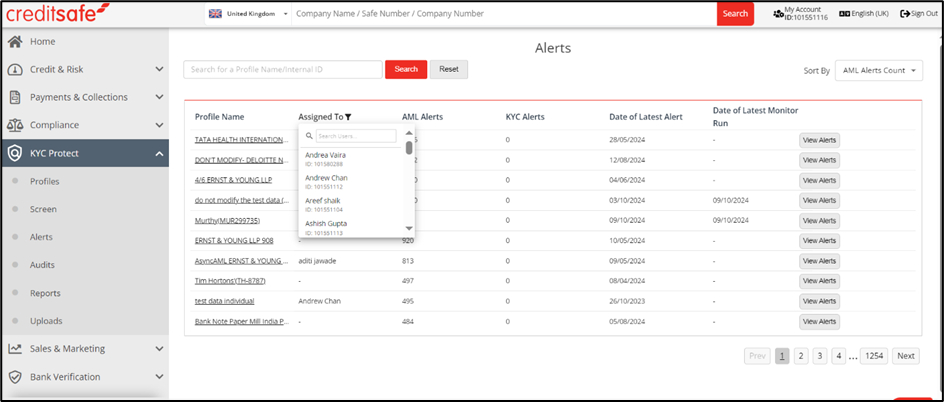Click the Reset button
Screen dimensions: 944x402
(449, 69)
